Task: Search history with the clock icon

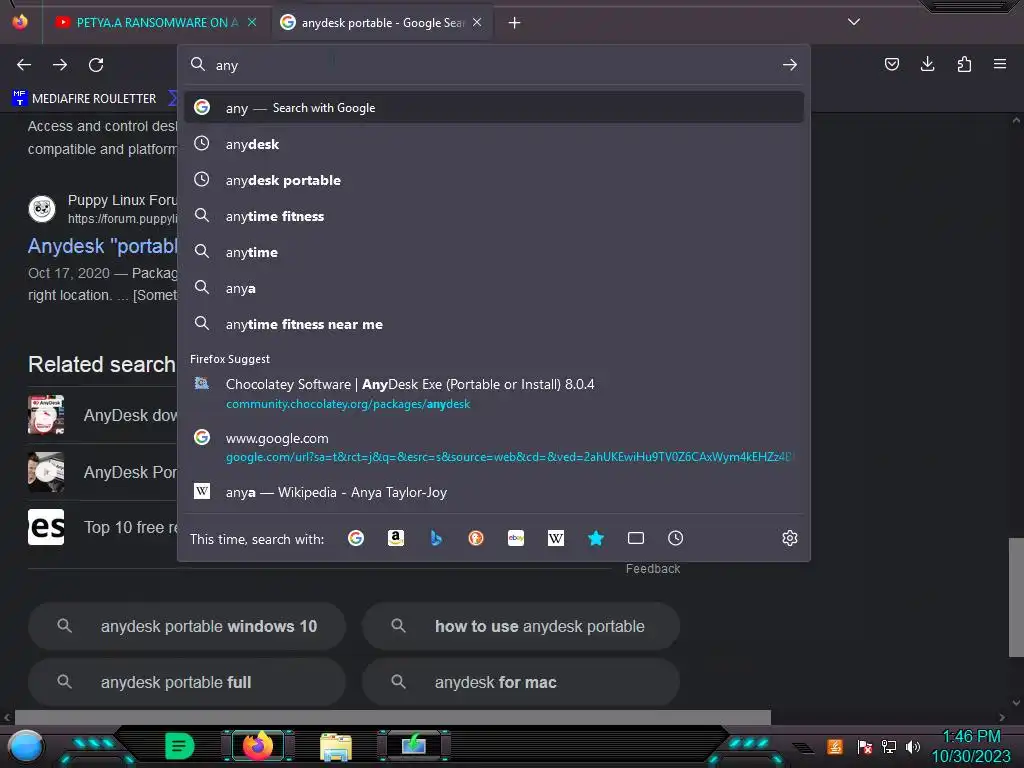Action: click(675, 538)
